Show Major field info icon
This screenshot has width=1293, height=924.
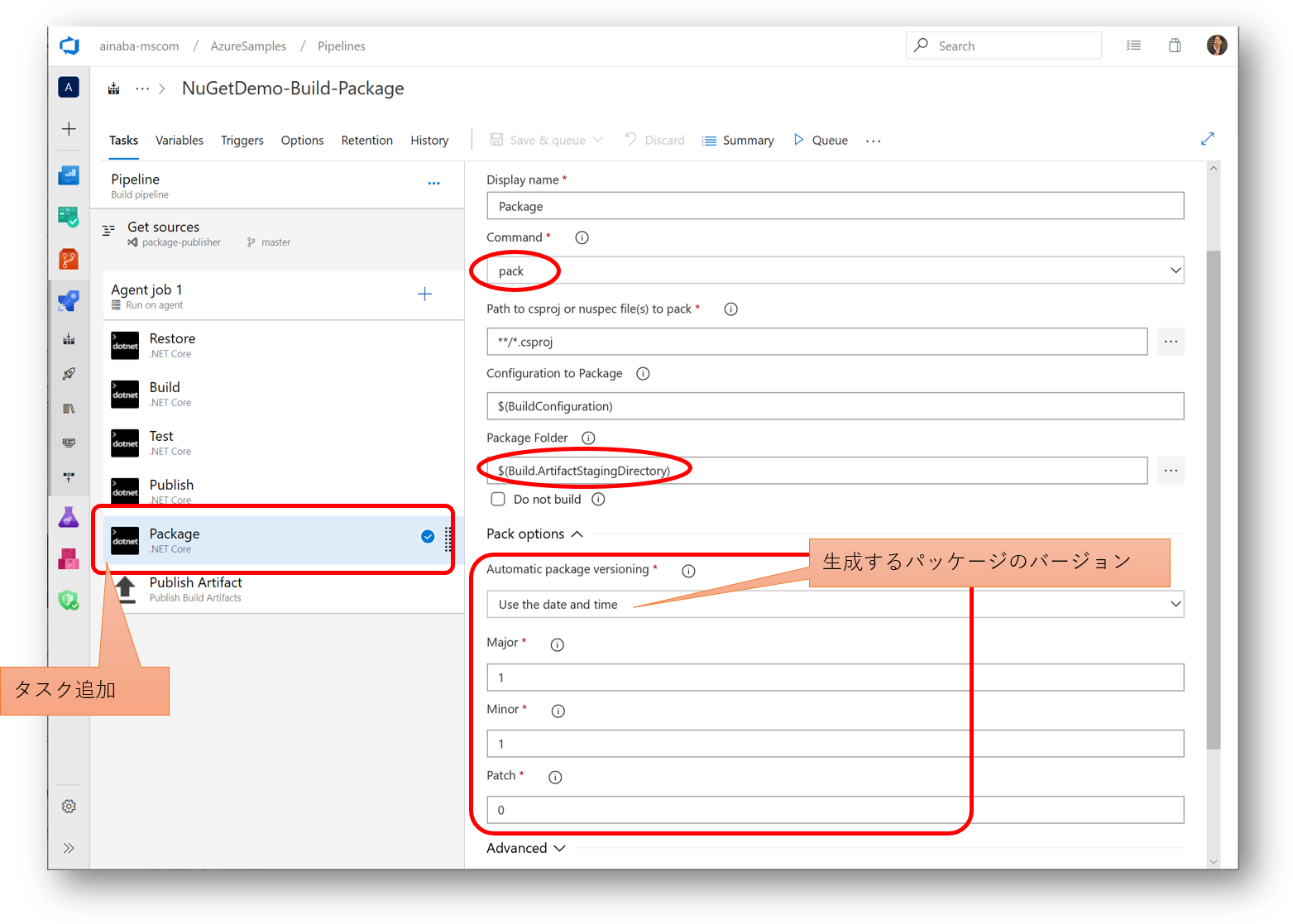tap(558, 644)
